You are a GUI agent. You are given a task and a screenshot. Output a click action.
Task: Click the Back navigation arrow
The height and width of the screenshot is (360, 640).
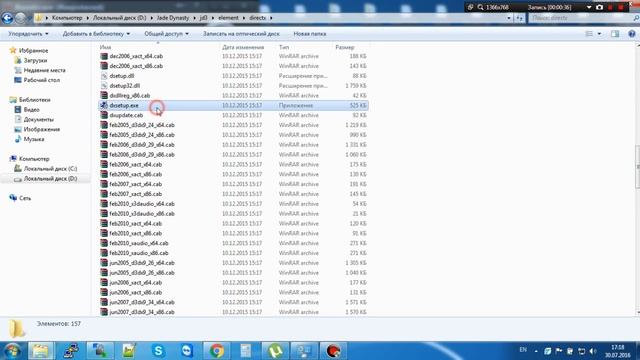tap(7, 18)
